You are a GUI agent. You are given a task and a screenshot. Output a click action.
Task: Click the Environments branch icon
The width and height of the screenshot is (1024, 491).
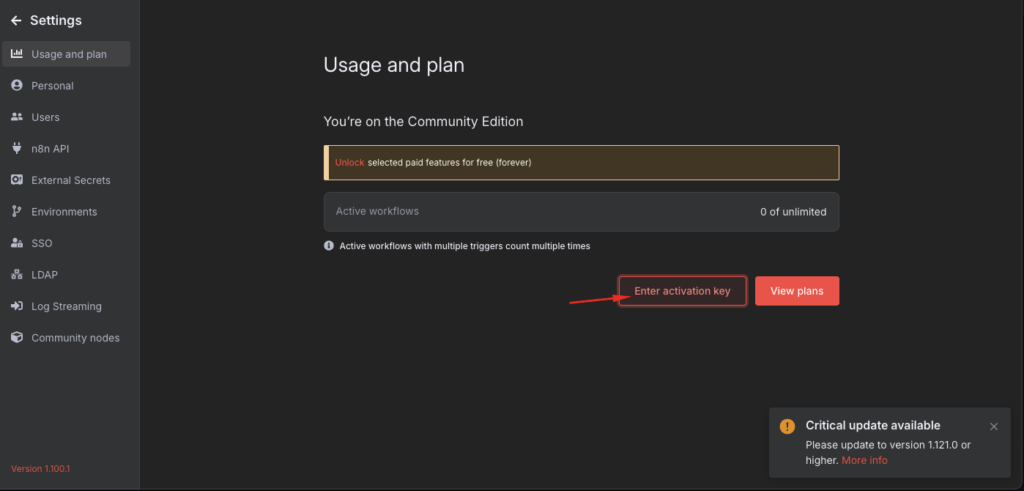click(16, 212)
